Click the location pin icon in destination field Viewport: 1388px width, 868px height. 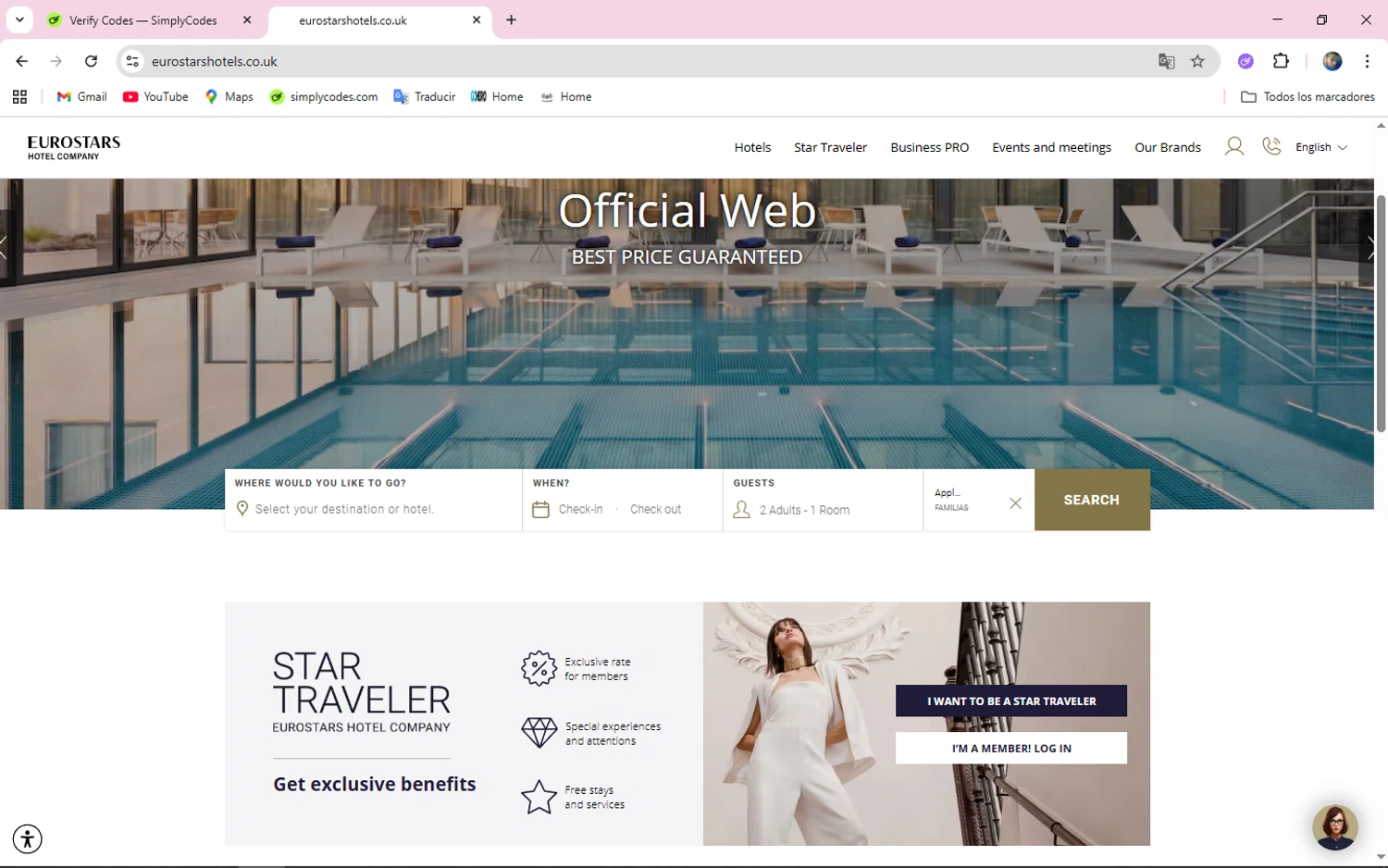pos(242,509)
